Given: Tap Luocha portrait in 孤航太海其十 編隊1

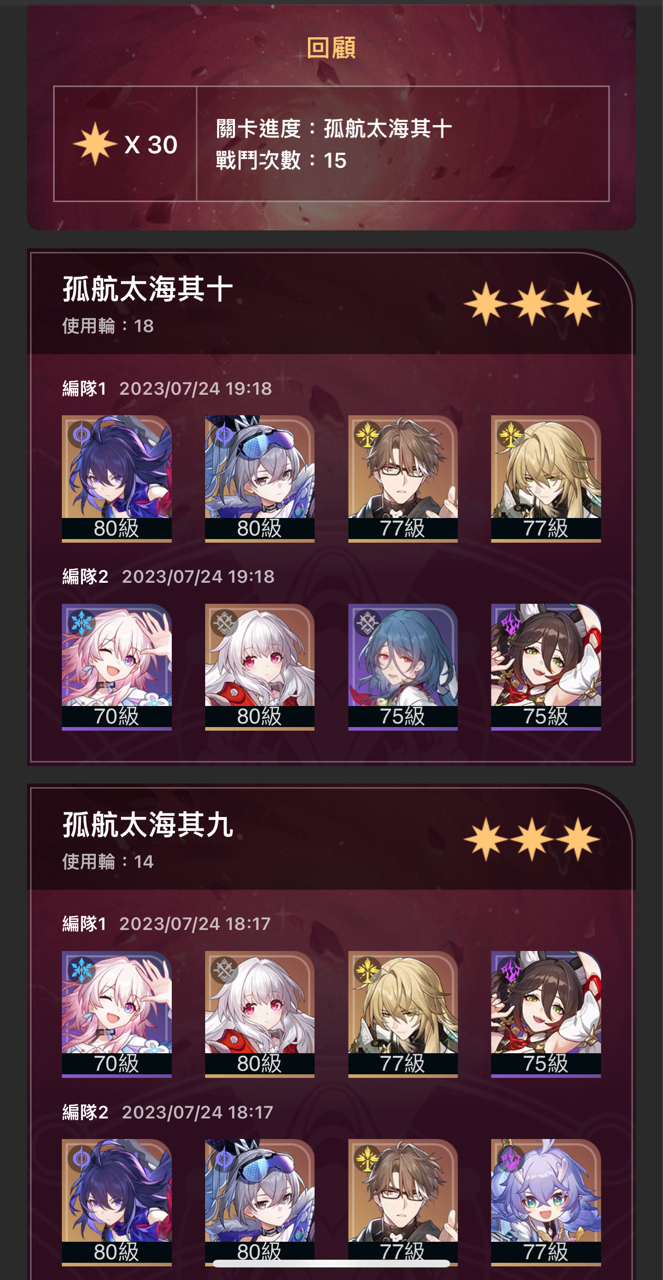Looking at the screenshot, I should 546,479.
